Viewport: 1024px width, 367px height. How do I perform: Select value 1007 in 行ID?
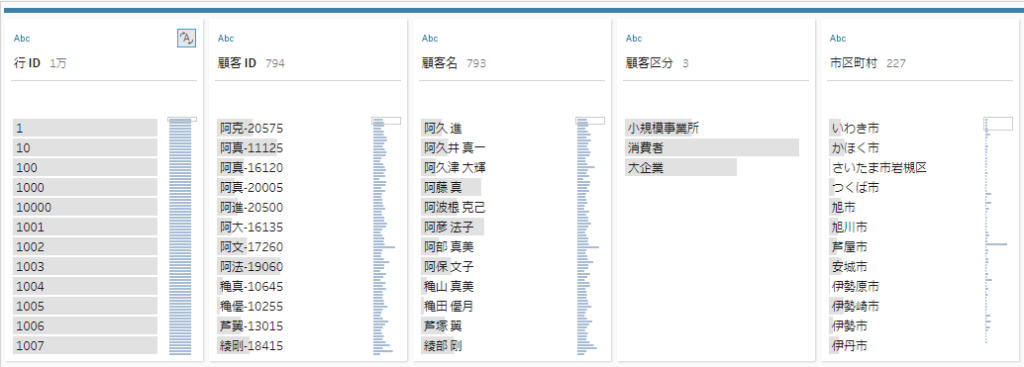click(85, 345)
